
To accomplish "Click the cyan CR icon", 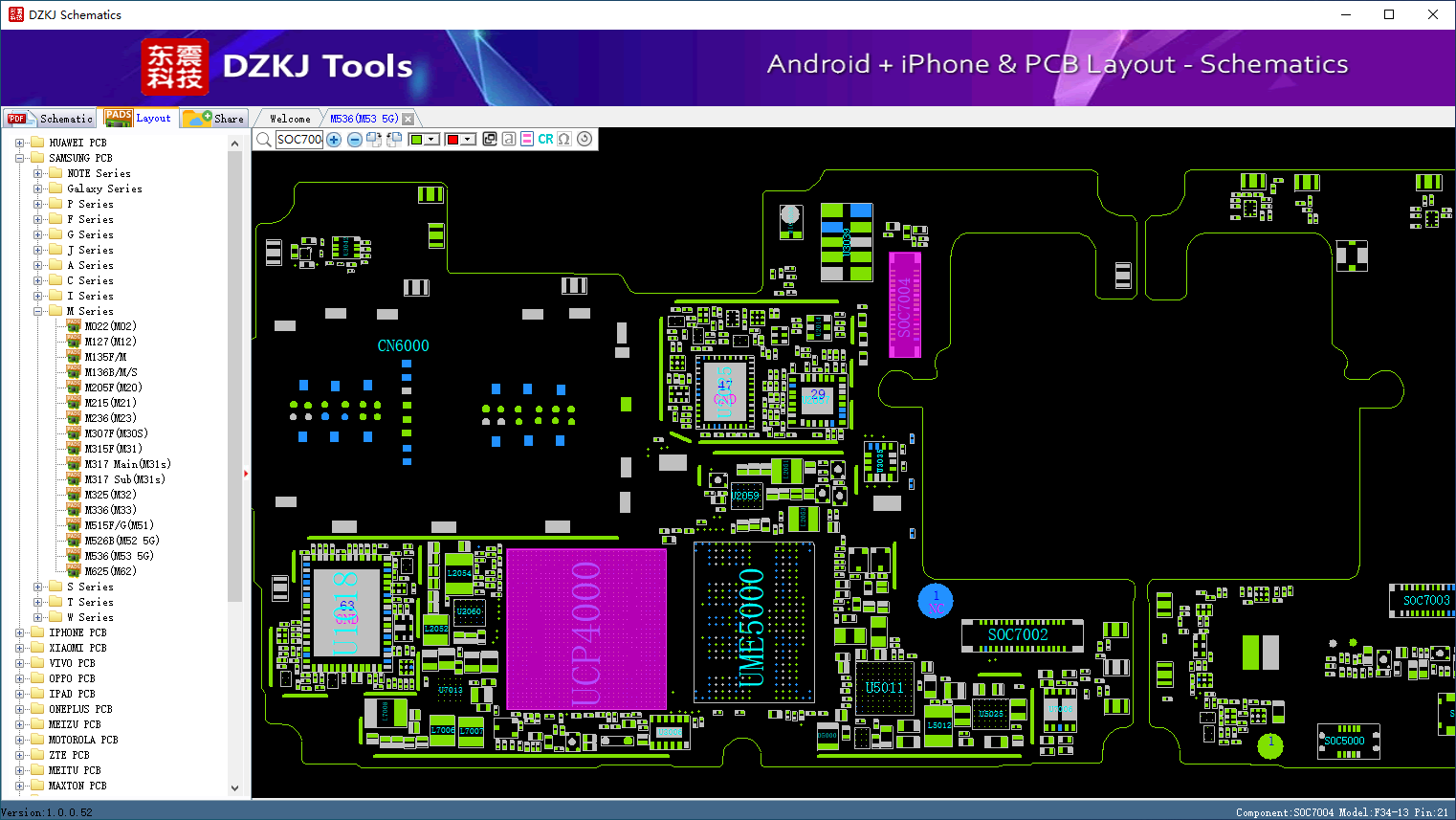I will [x=545, y=139].
